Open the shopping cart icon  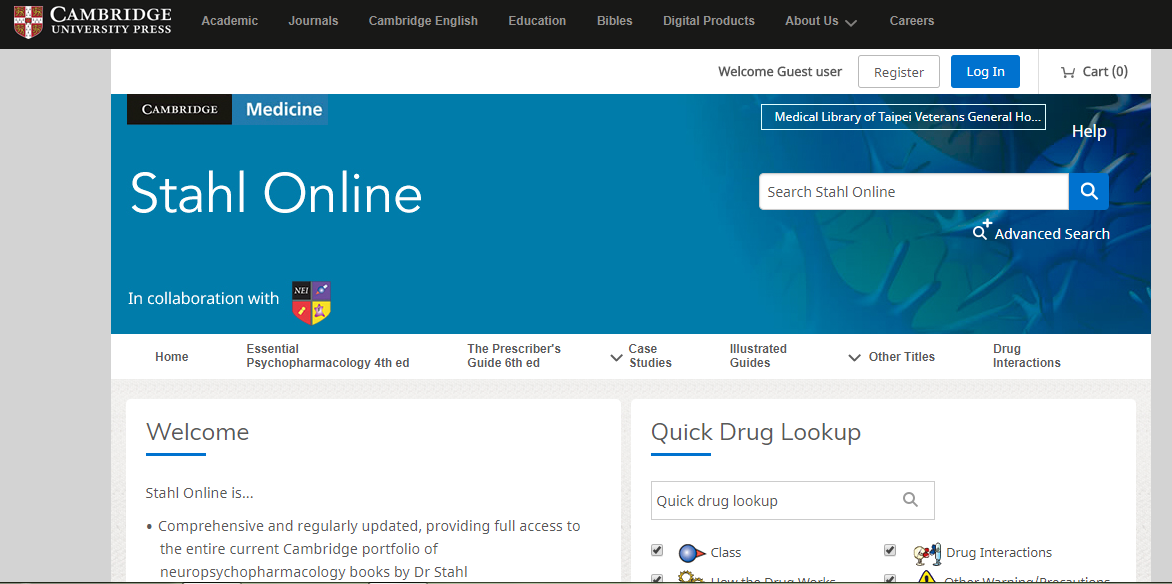1067,72
